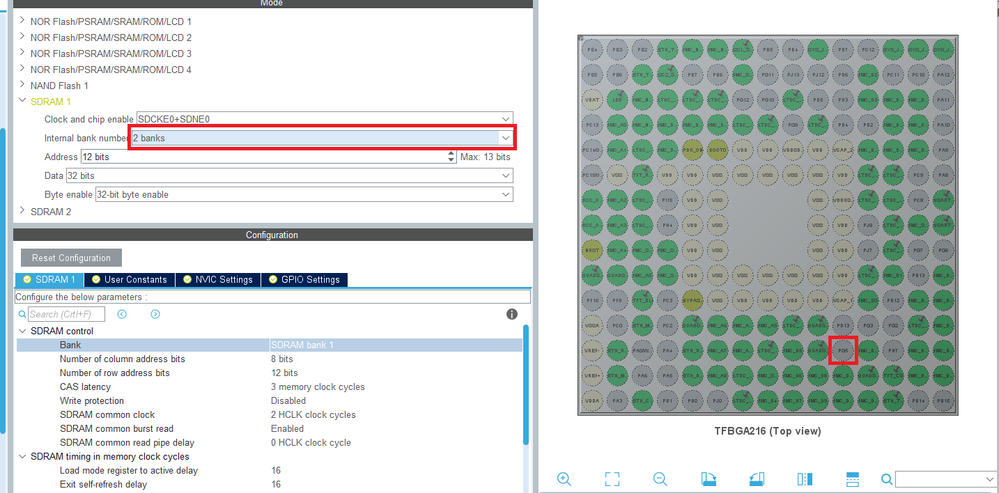Switch to the SDRAM 1 tab
This screenshot has height=493, width=999.
50,280
